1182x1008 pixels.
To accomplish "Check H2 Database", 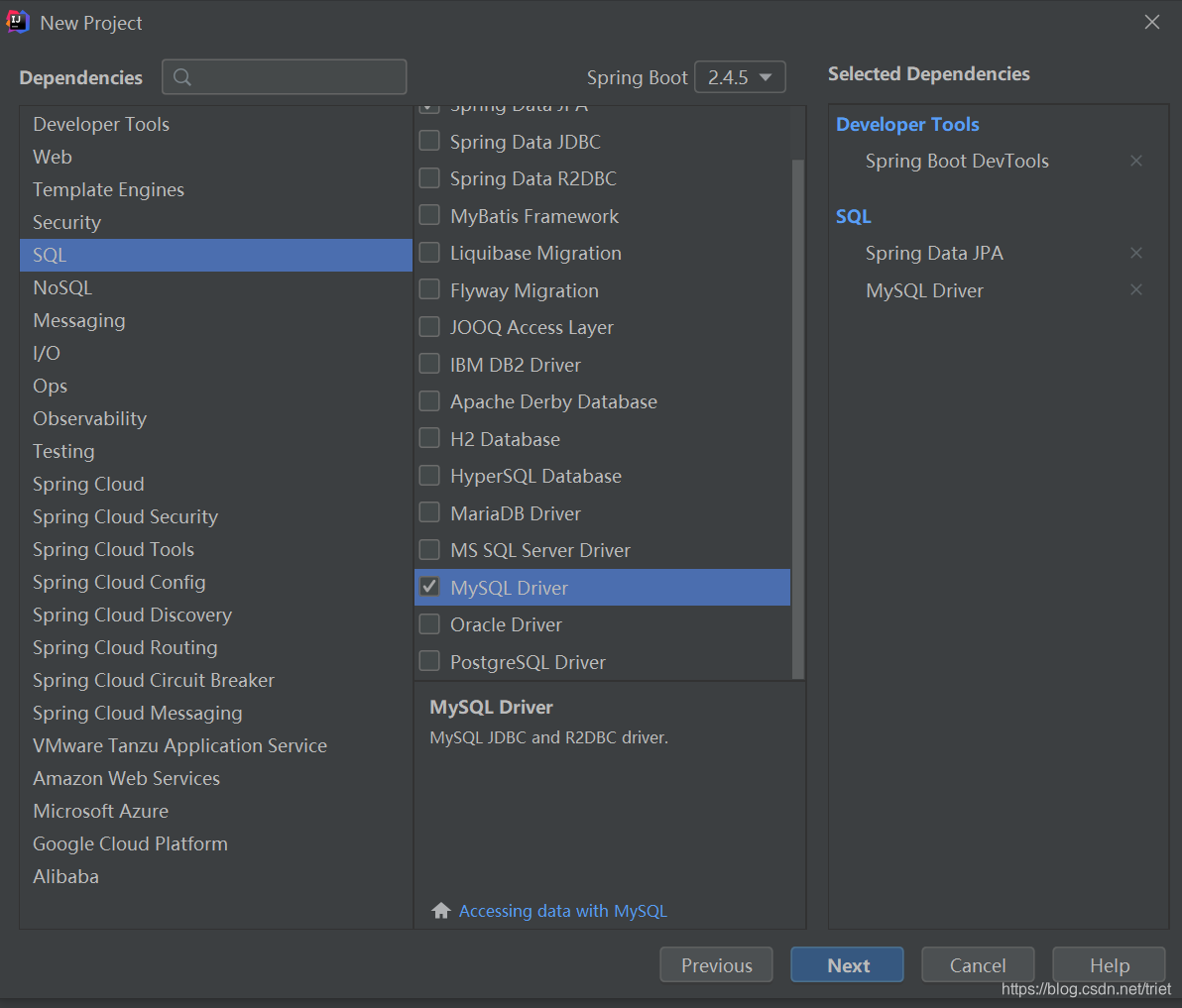I will (x=429, y=438).
